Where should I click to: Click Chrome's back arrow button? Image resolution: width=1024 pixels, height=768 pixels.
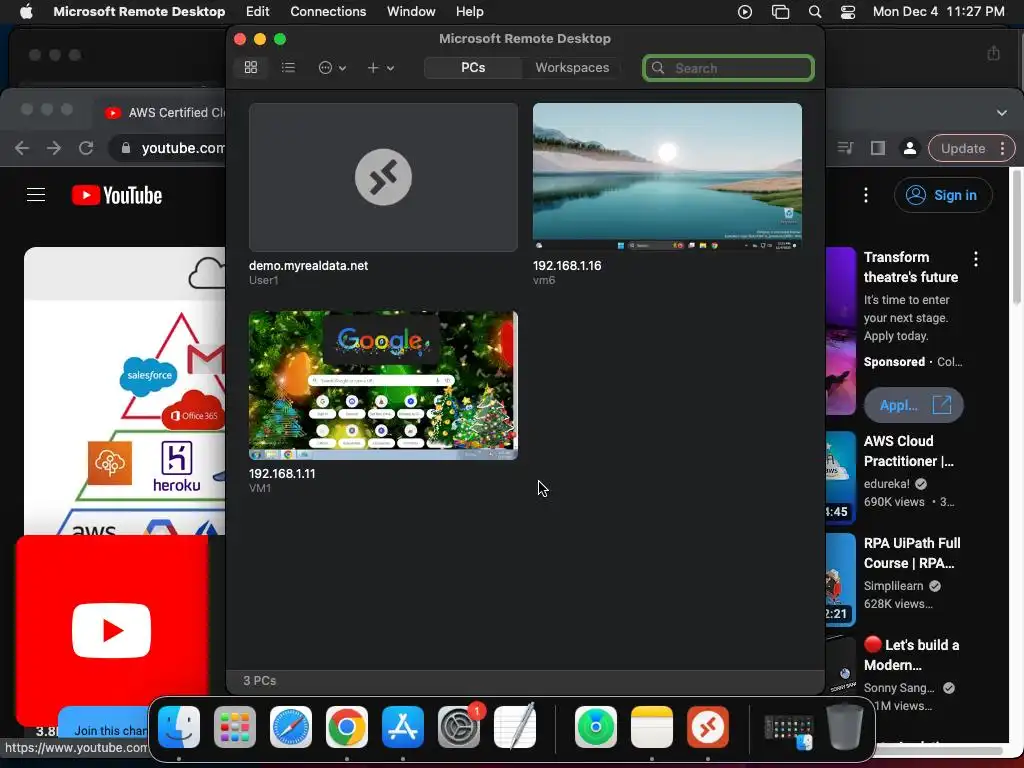tap(22, 148)
